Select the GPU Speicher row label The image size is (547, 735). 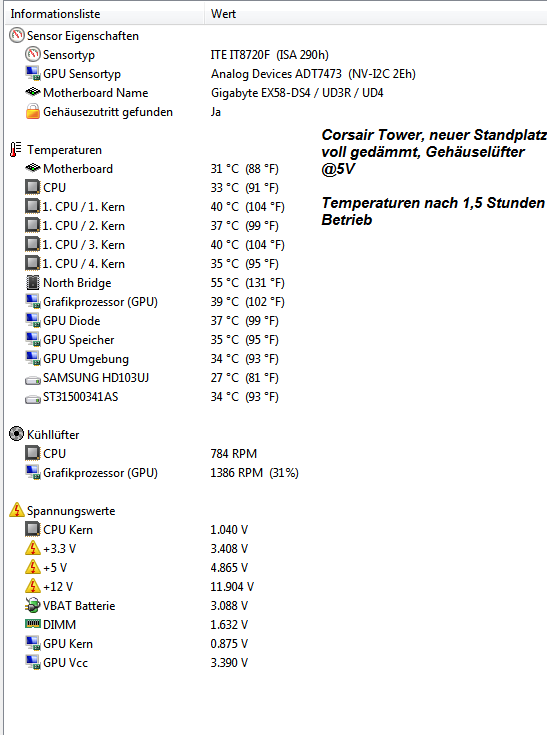click(x=79, y=340)
